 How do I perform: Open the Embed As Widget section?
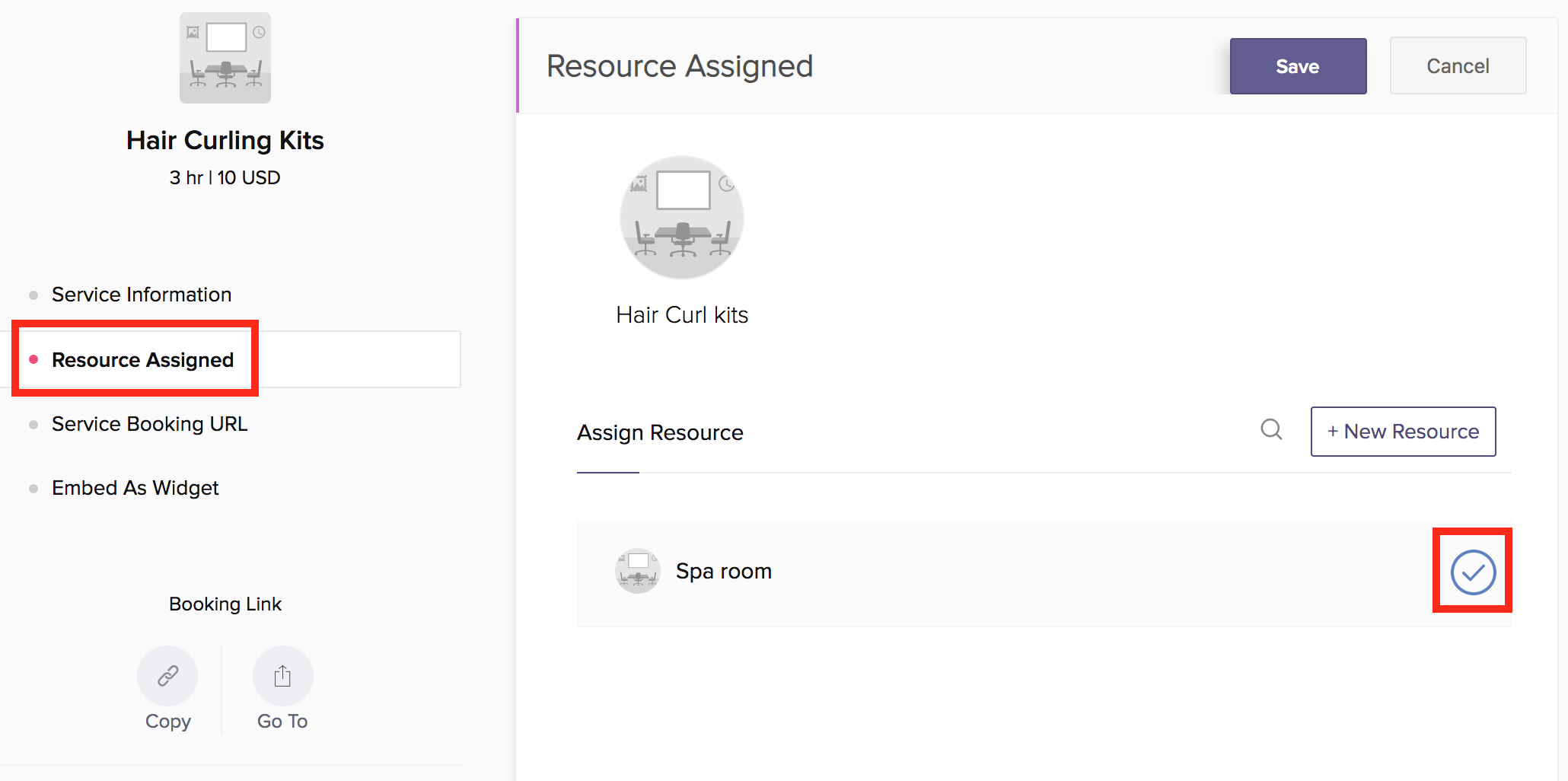pyautogui.click(x=135, y=488)
